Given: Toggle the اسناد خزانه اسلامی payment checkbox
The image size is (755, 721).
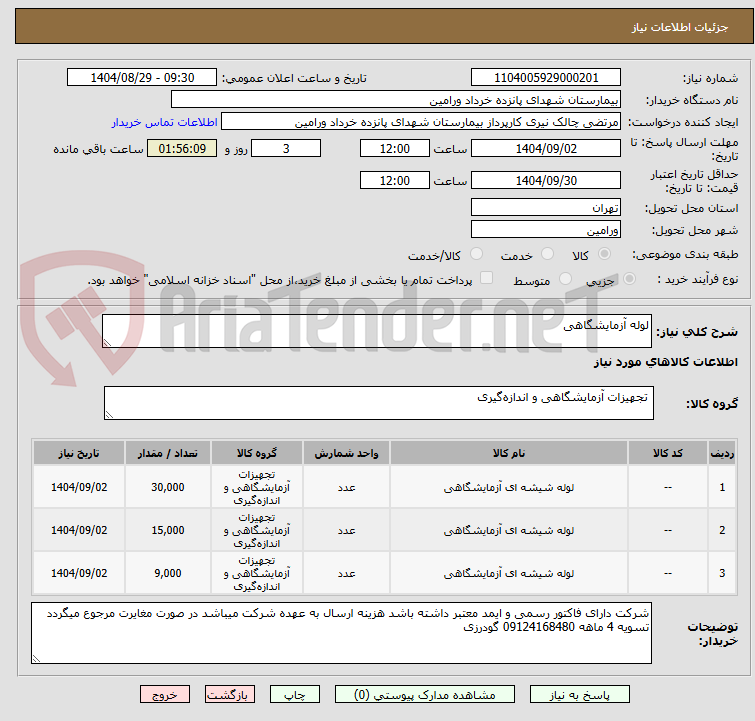Looking at the screenshot, I should coord(487,278).
